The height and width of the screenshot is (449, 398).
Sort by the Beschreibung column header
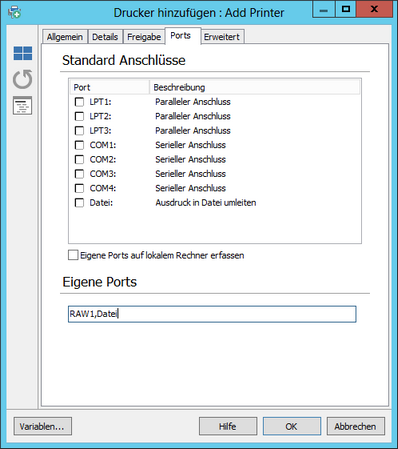[x=255, y=87]
